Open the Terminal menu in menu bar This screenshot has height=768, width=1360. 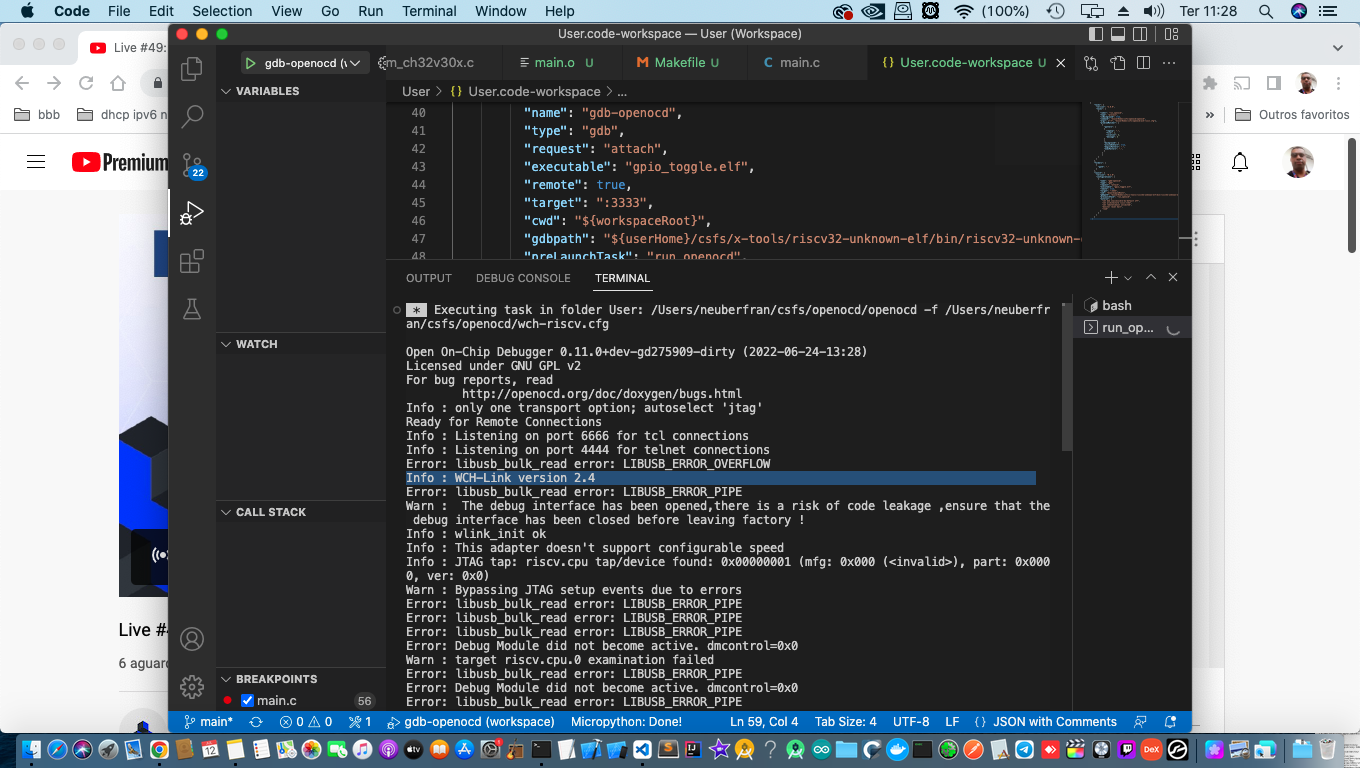tap(429, 11)
